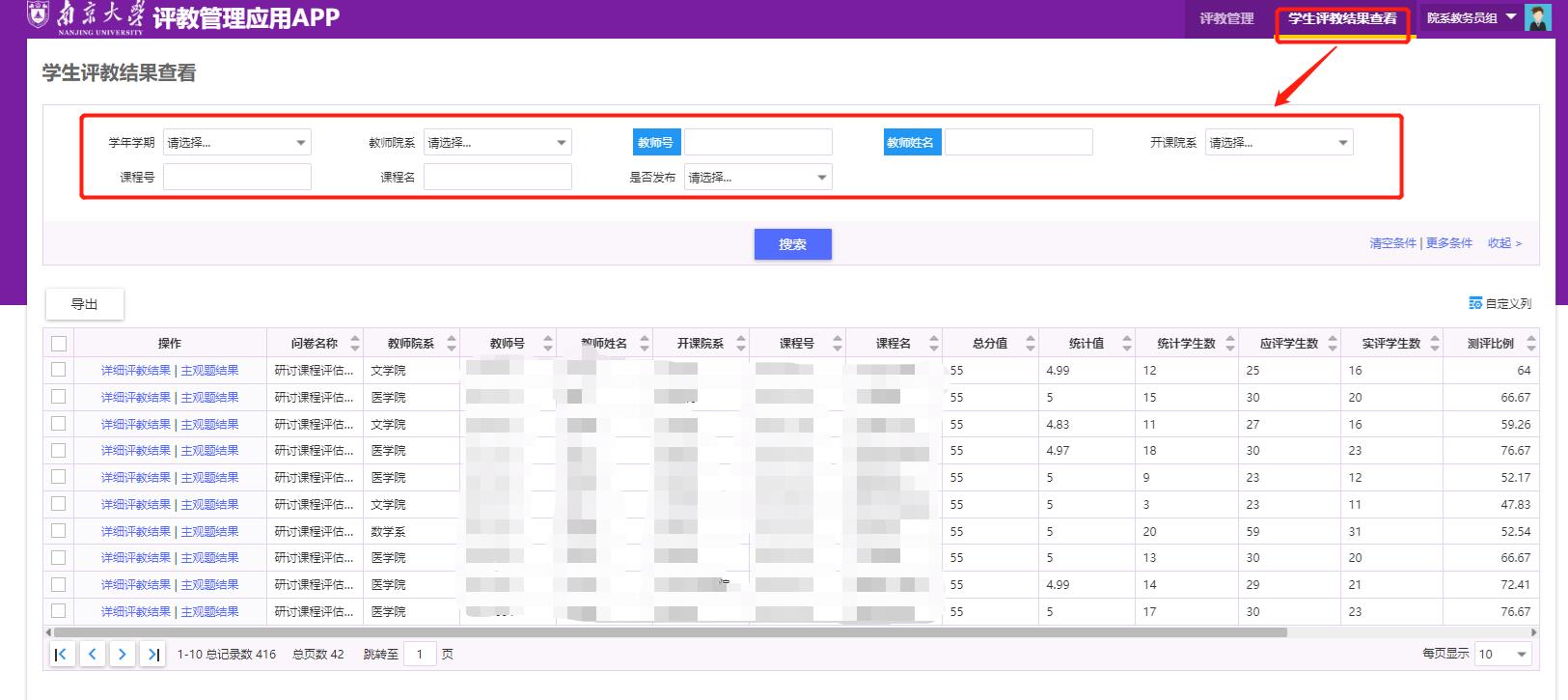
Task: Open the 学年学期 dropdown
Action: point(237,143)
